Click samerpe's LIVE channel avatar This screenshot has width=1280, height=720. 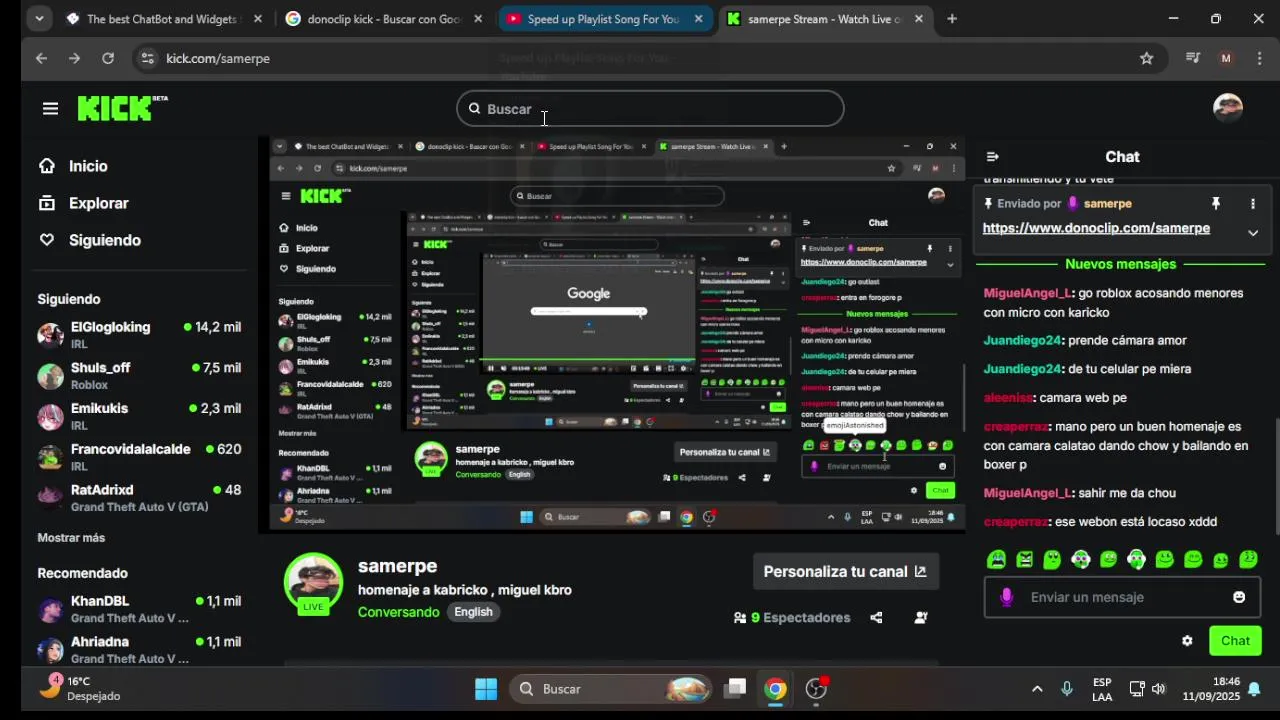pos(313,583)
